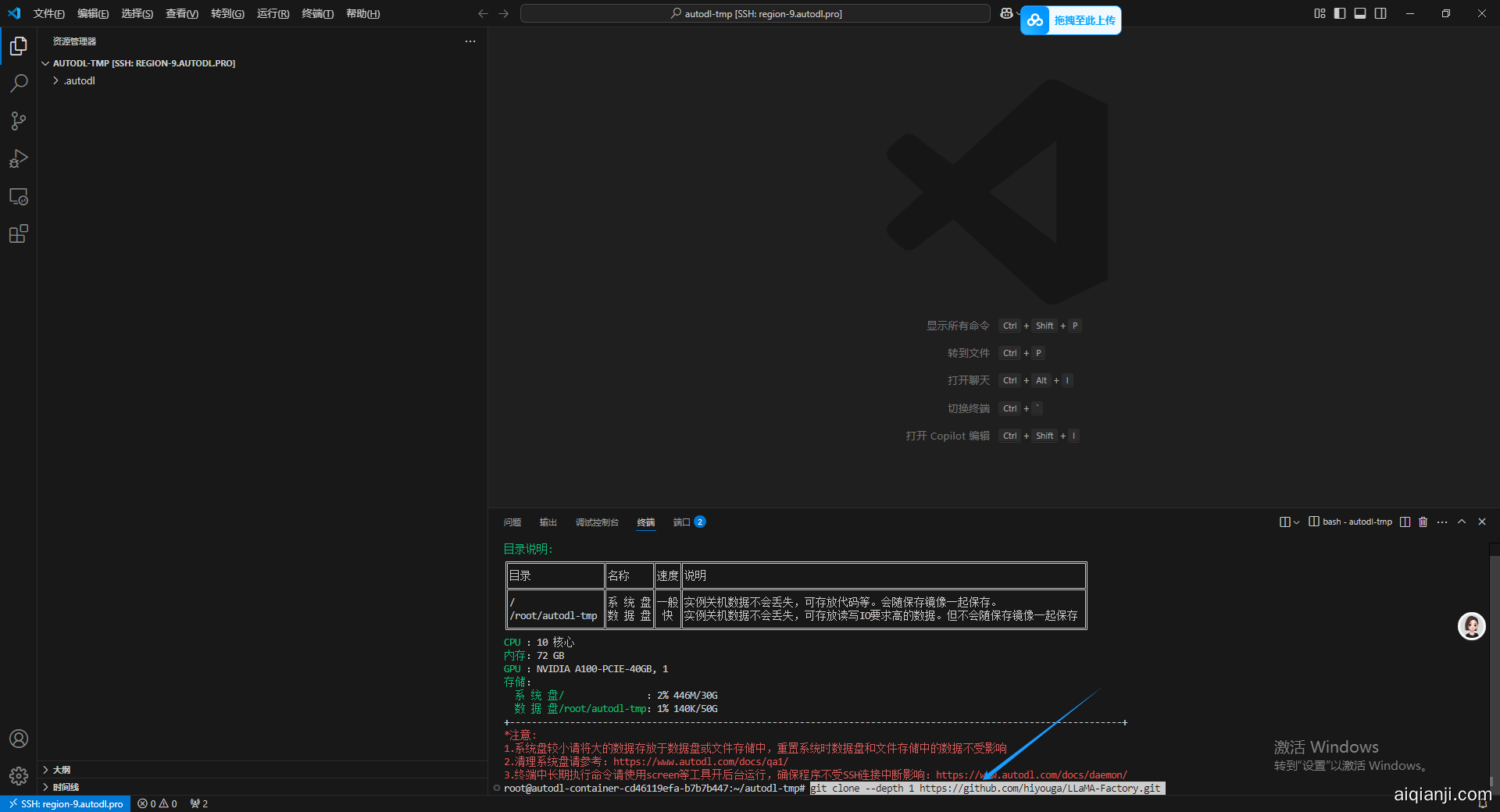Open the Manage gear menu

pyautogui.click(x=19, y=775)
